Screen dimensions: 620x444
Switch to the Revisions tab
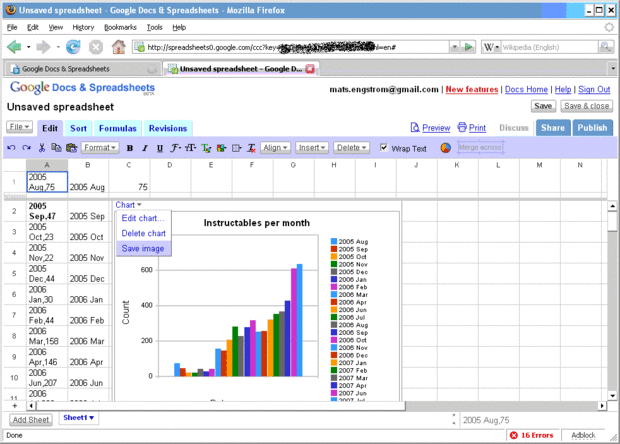[168, 128]
